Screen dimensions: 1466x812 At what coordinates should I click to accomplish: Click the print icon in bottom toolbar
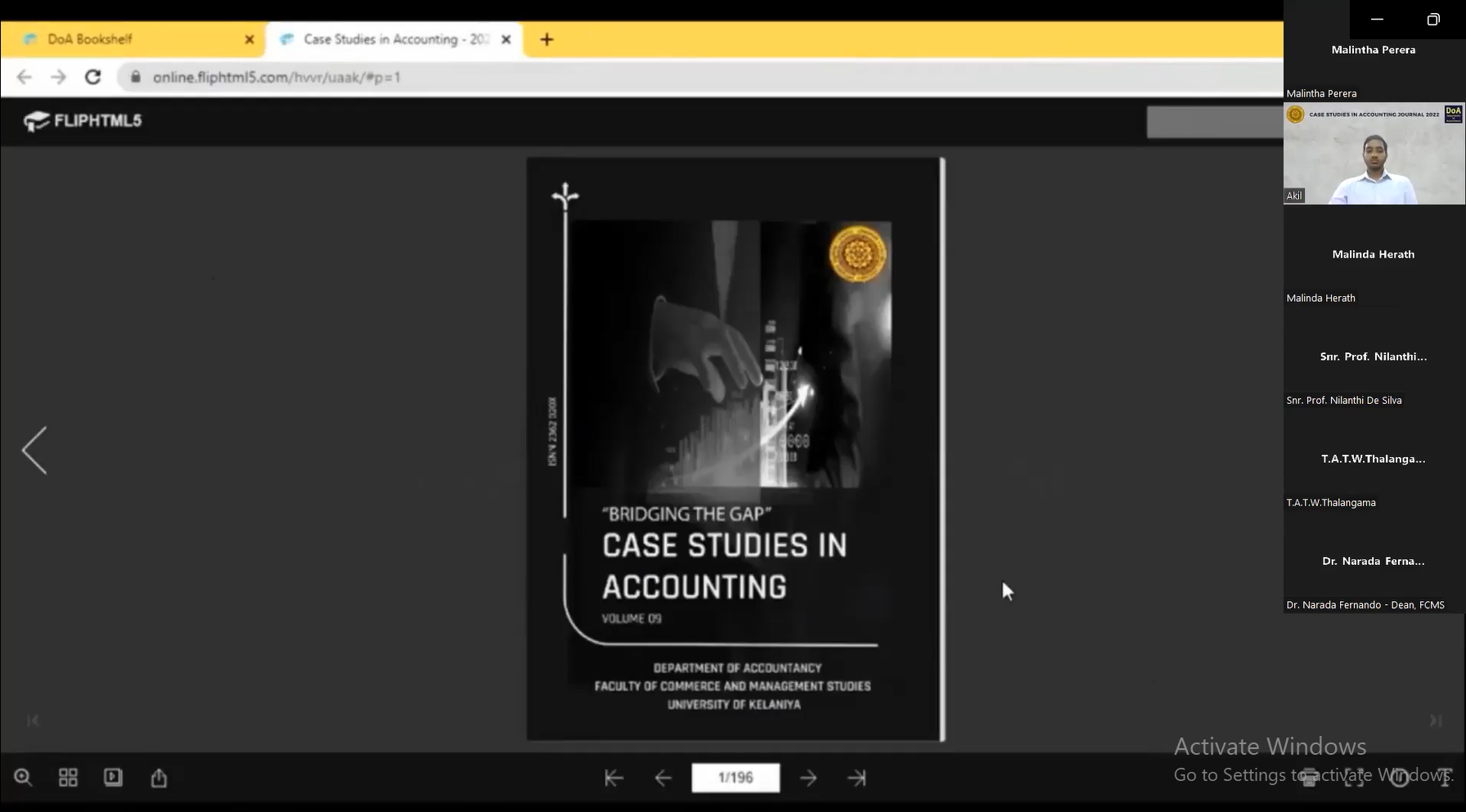click(x=1309, y=778)
